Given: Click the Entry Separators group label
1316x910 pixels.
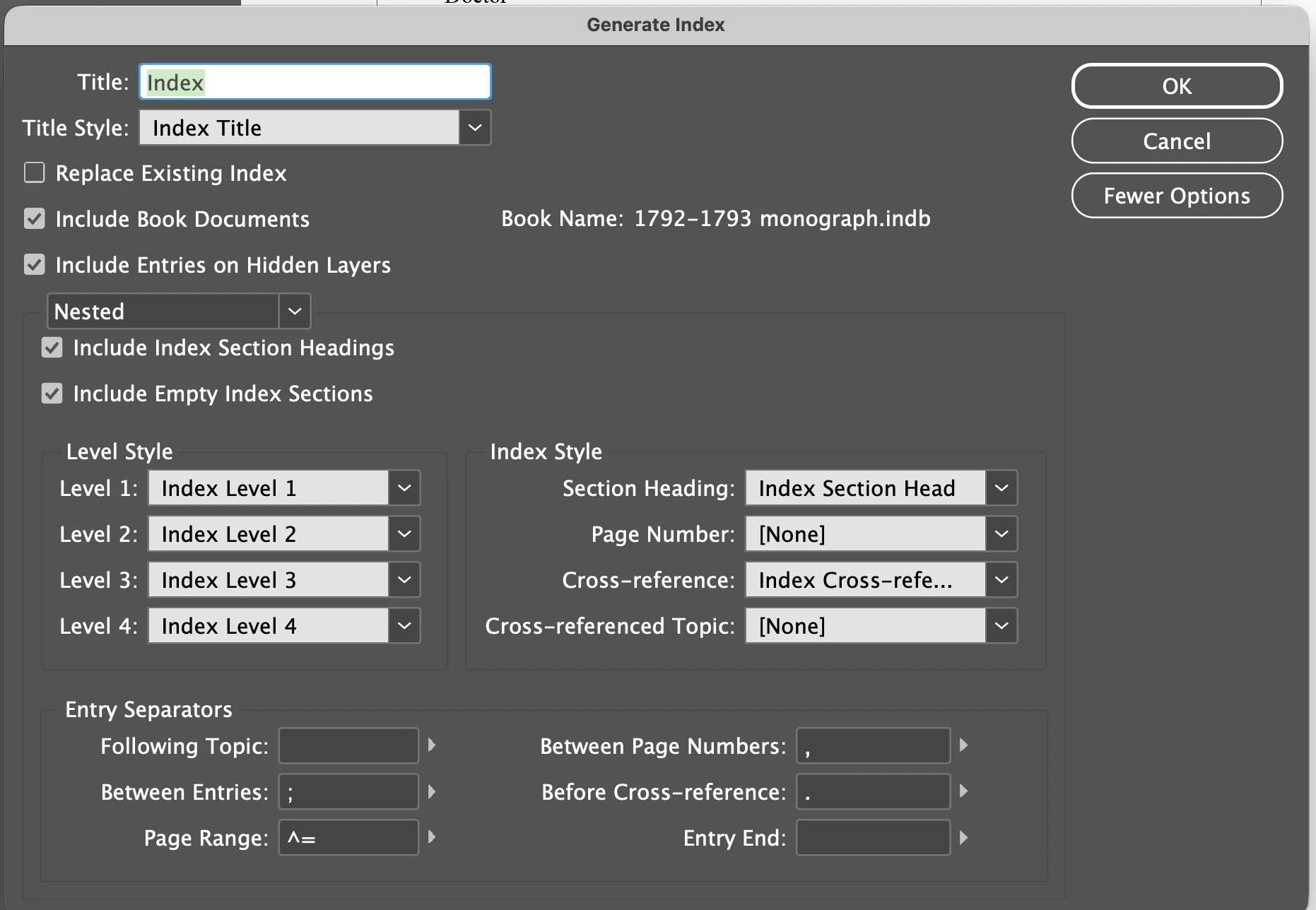Looking at the screenshot, I should point(148,709).
